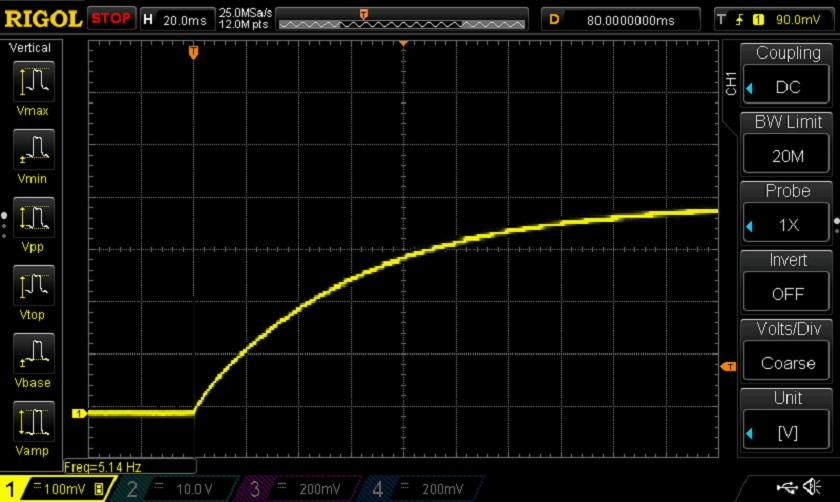Screen dimensions: 840x502
Task: Select the Vmin measurement icon
Action: click(33, 152)
